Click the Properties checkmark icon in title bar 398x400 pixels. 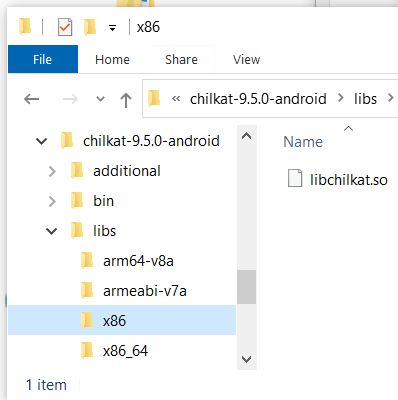click(x=65, y=27)
